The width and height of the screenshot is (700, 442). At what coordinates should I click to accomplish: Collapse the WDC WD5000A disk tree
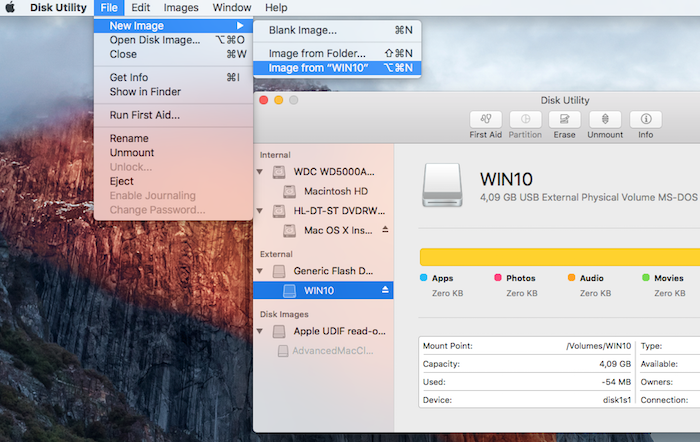261,172
